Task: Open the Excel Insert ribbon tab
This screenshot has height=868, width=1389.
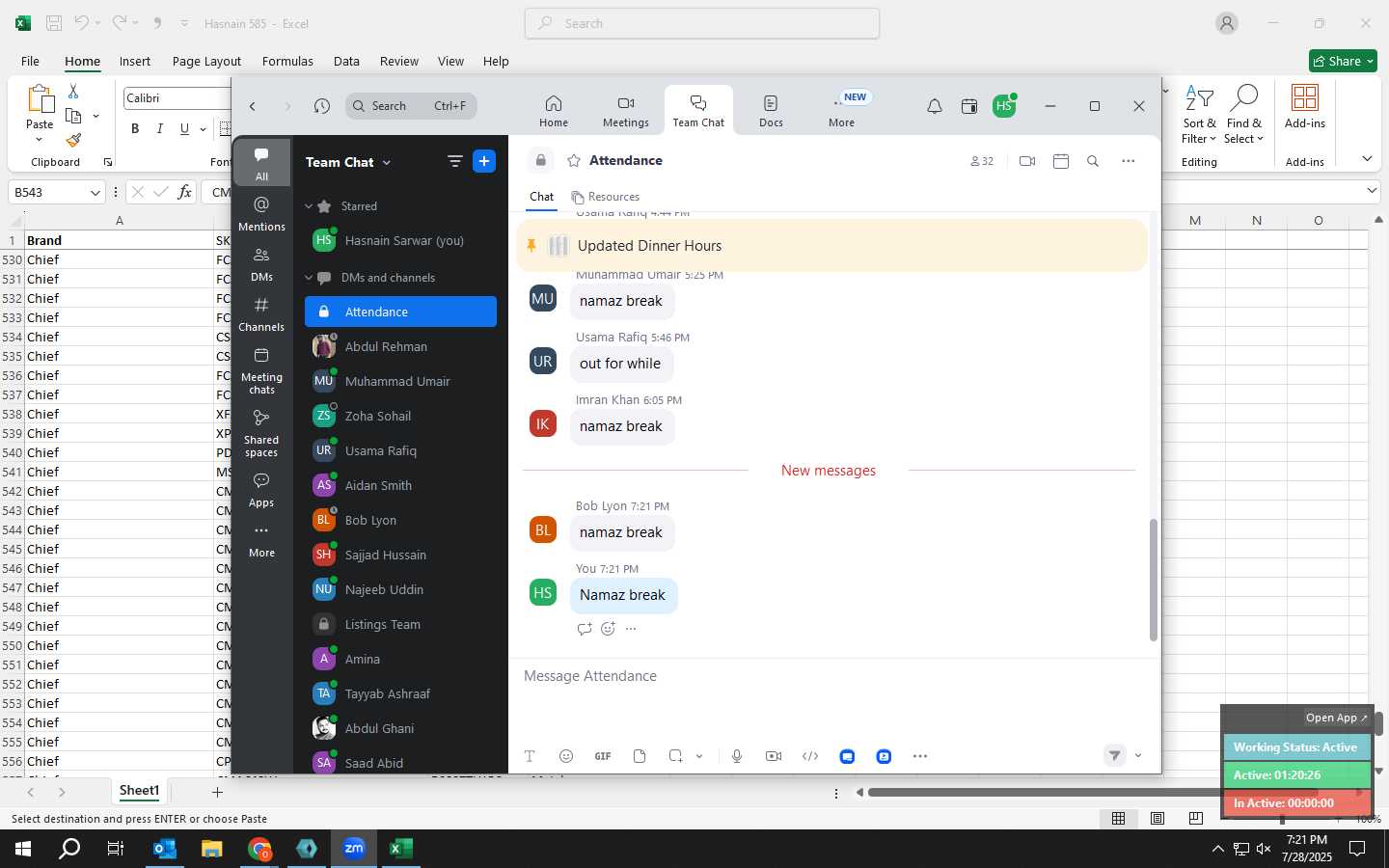Action: (135, 61)
